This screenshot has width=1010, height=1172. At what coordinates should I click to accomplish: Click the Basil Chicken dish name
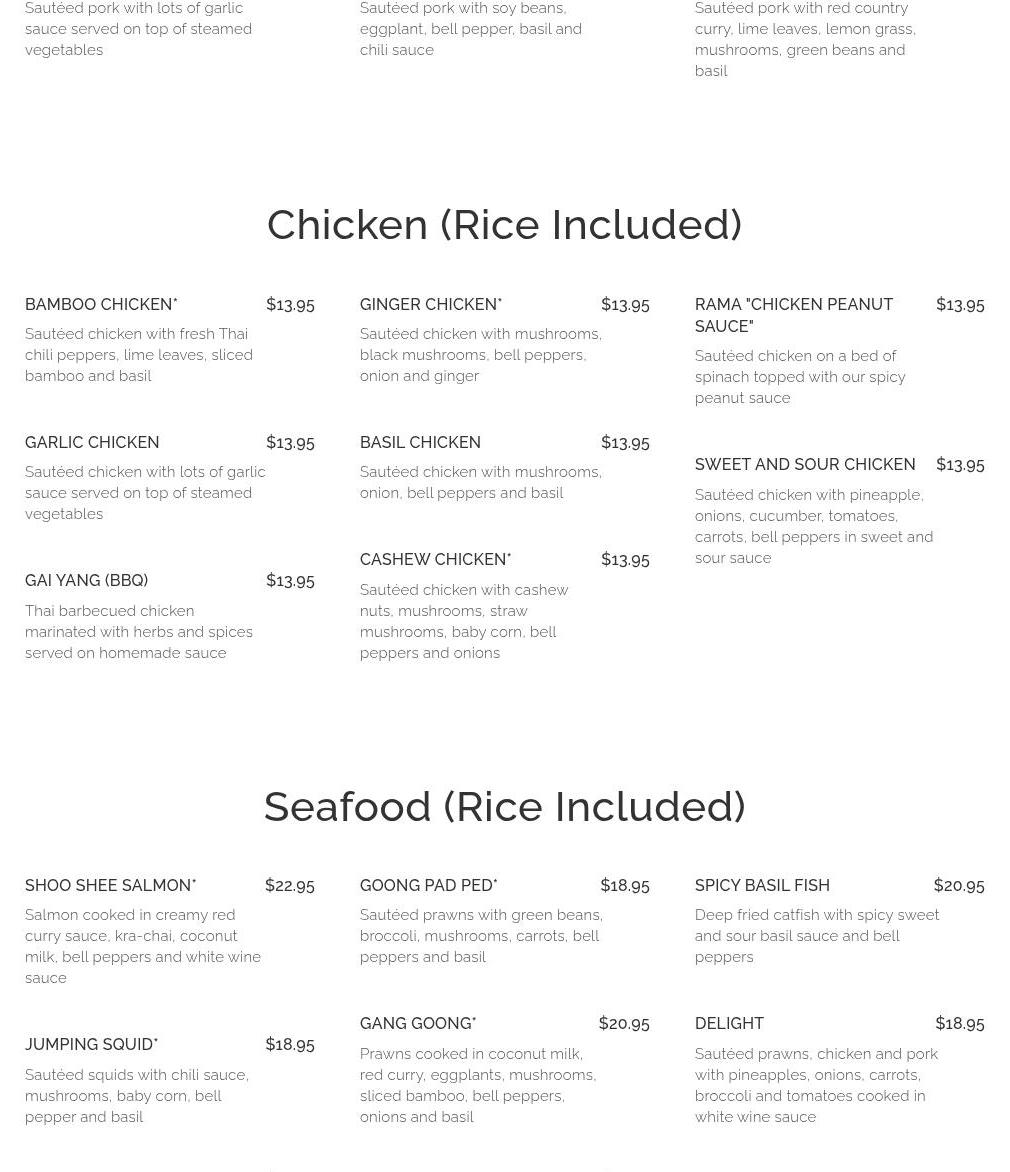(420, 442)
